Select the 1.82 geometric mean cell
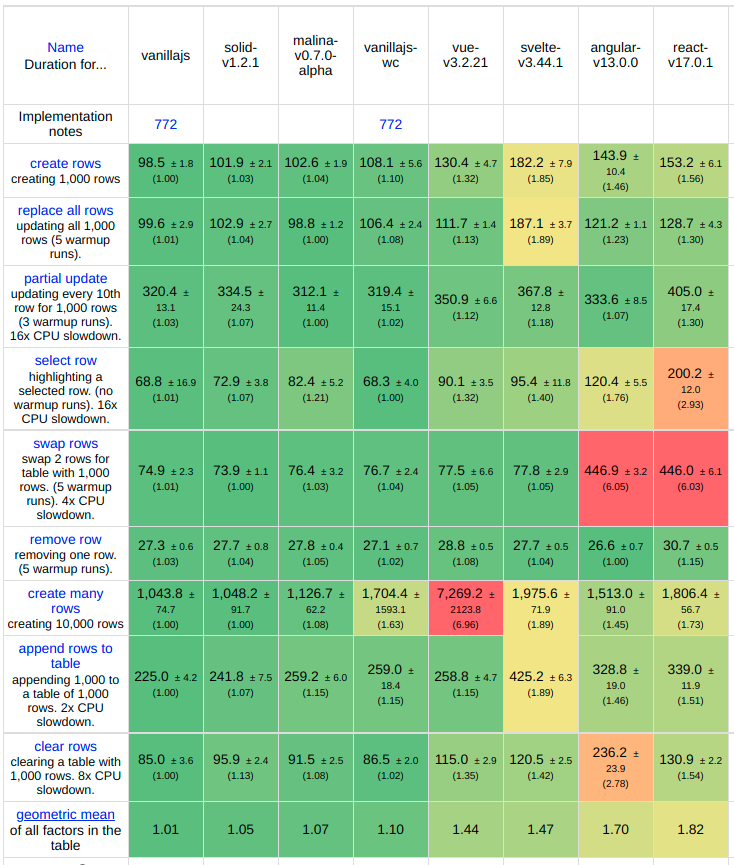 pyautogui.click(x=690, y=829)
